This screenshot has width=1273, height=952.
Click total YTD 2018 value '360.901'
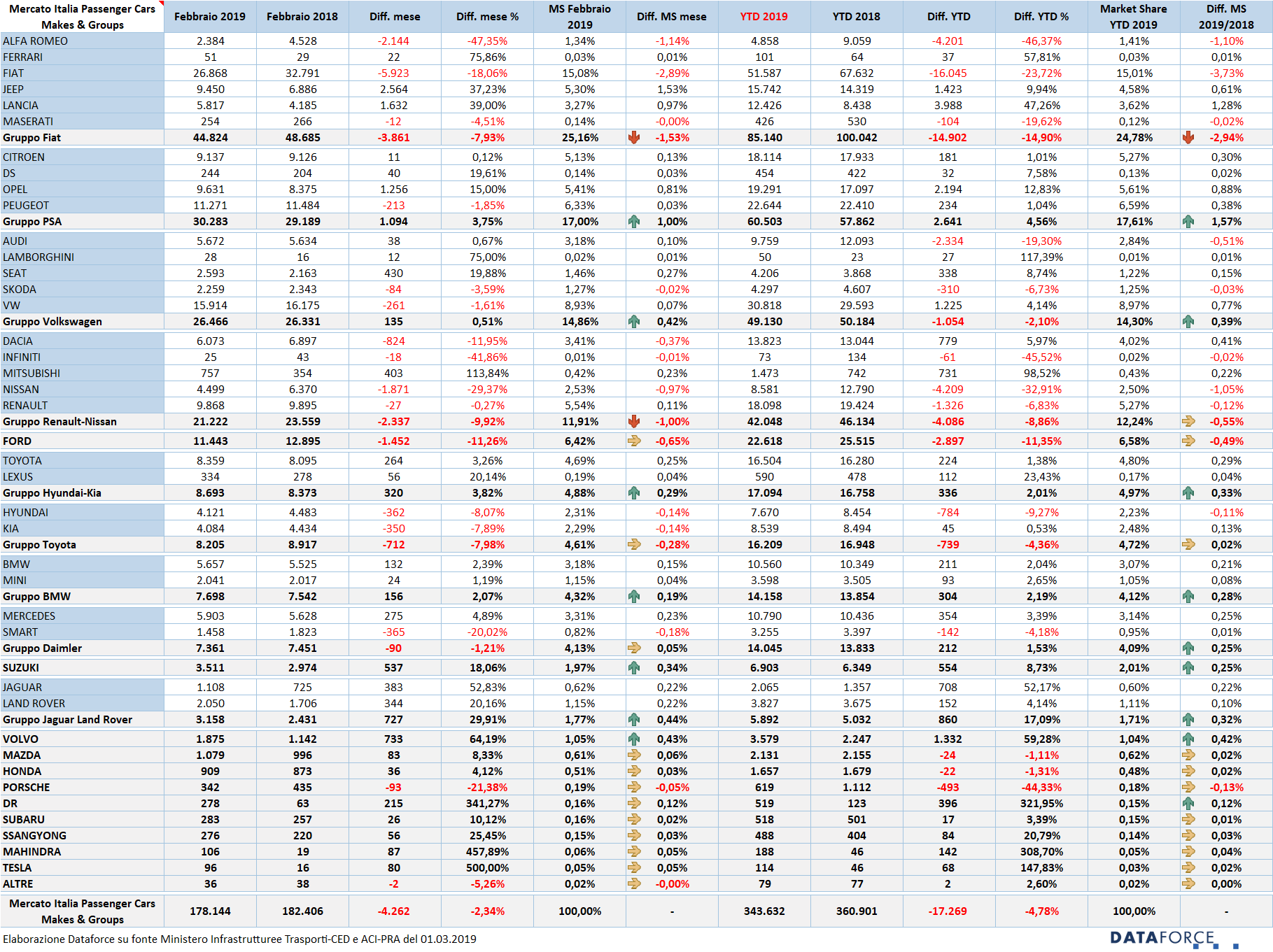point(857,911)
